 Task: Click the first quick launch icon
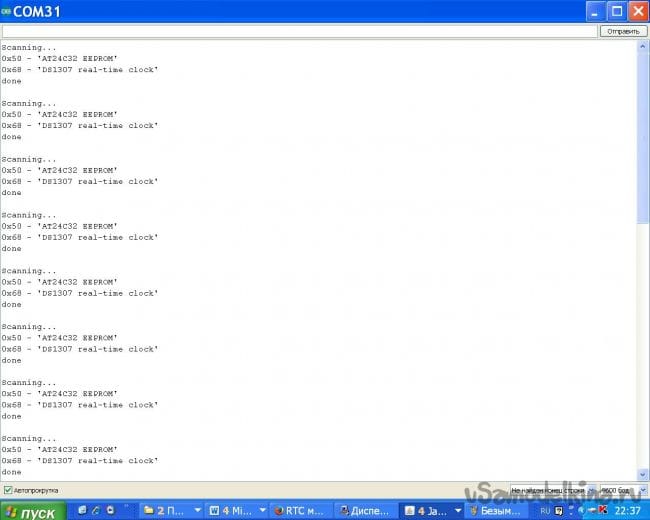83,511
